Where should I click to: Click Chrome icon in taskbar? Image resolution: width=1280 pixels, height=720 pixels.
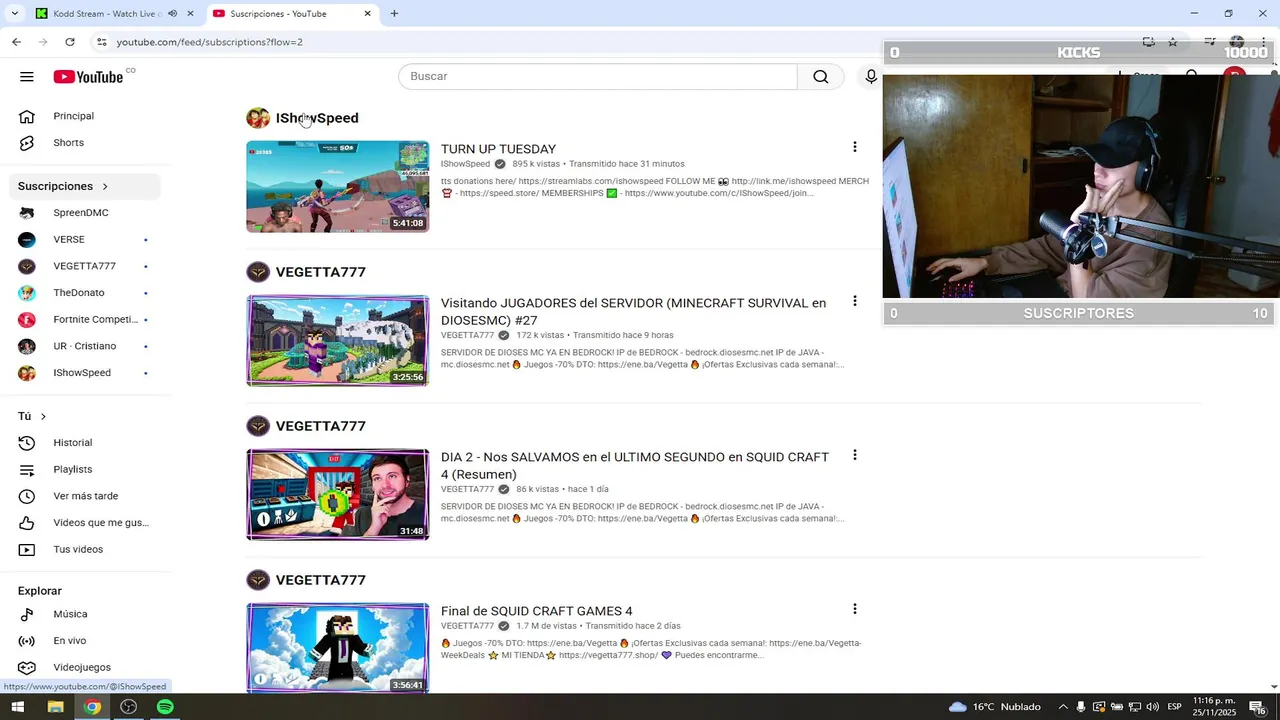click(x=92, y=707)
